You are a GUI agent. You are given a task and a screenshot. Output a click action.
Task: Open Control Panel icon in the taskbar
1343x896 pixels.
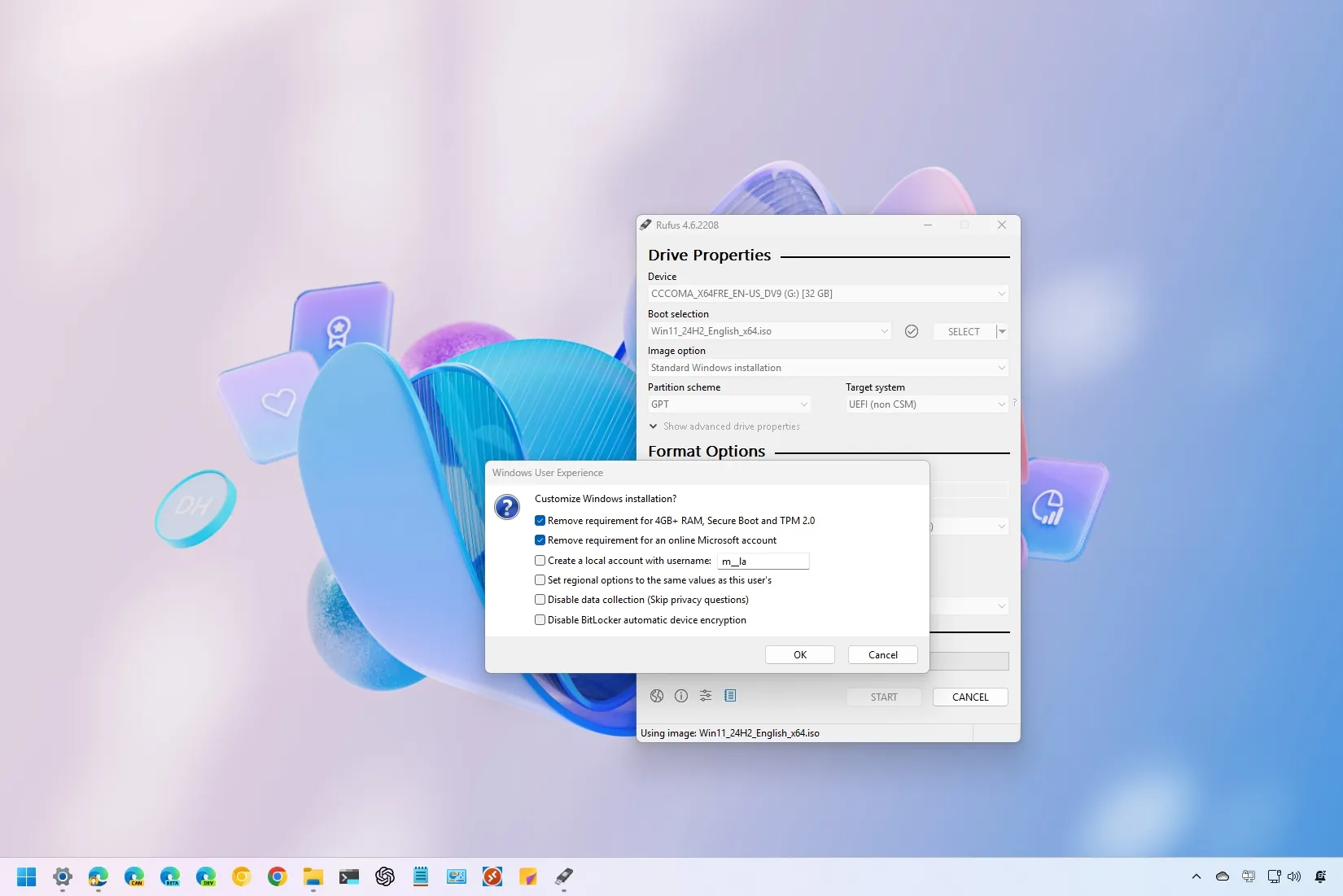pyautogui.click(x=457, y=876)
